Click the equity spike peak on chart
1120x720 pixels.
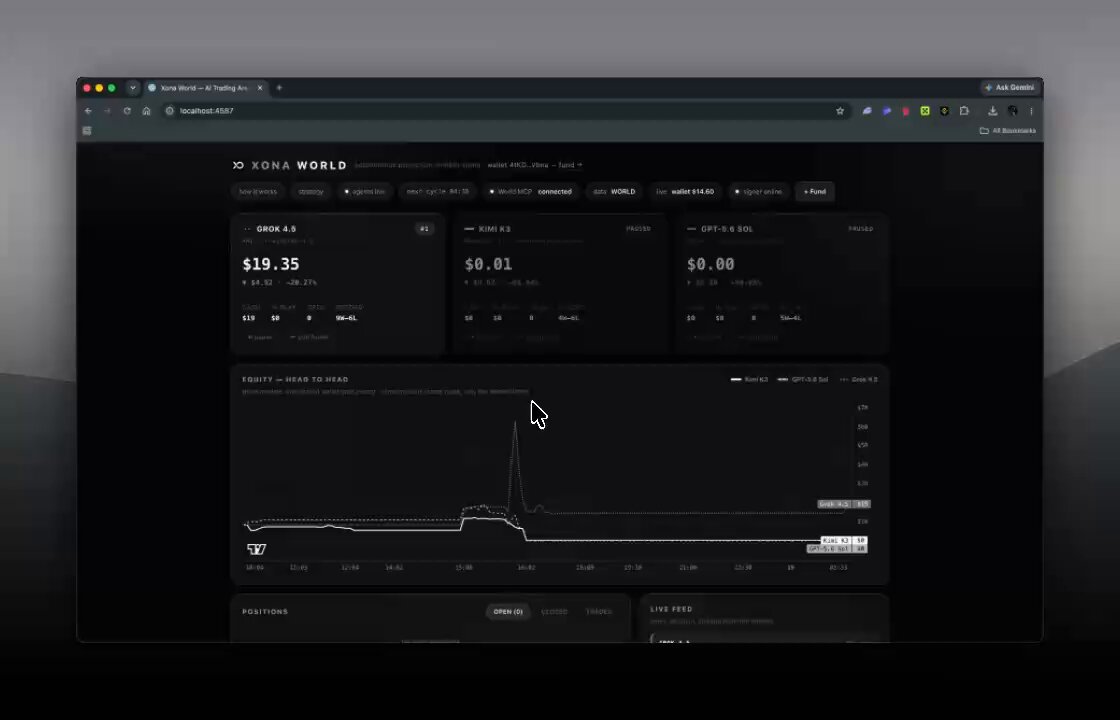515,423
